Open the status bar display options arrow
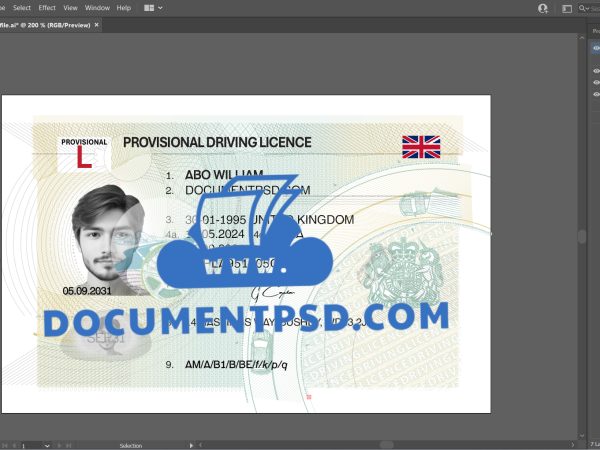Viewport: 600px width, 450px height. point(191,445)
